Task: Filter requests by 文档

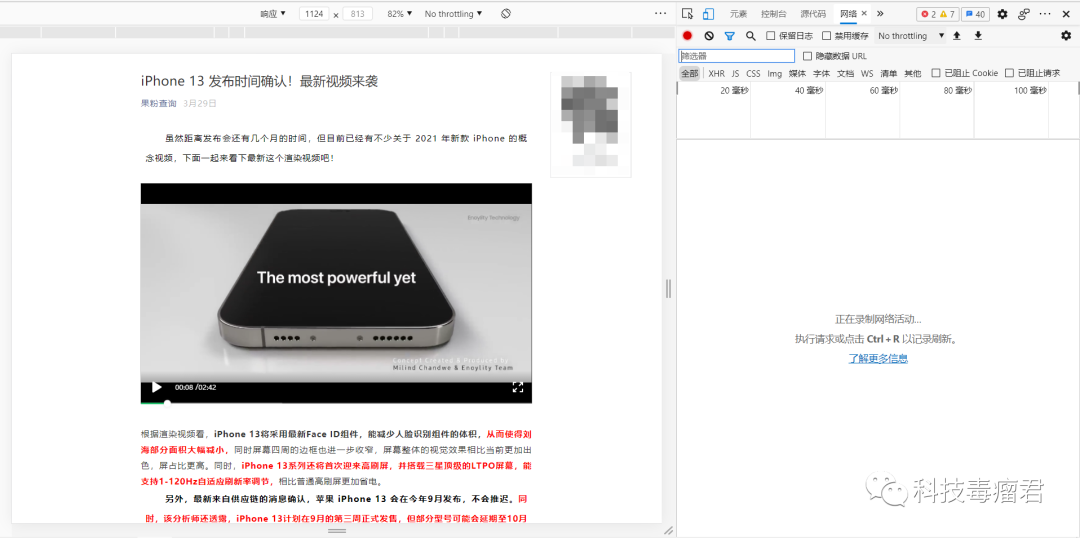Action: point(845,73)
